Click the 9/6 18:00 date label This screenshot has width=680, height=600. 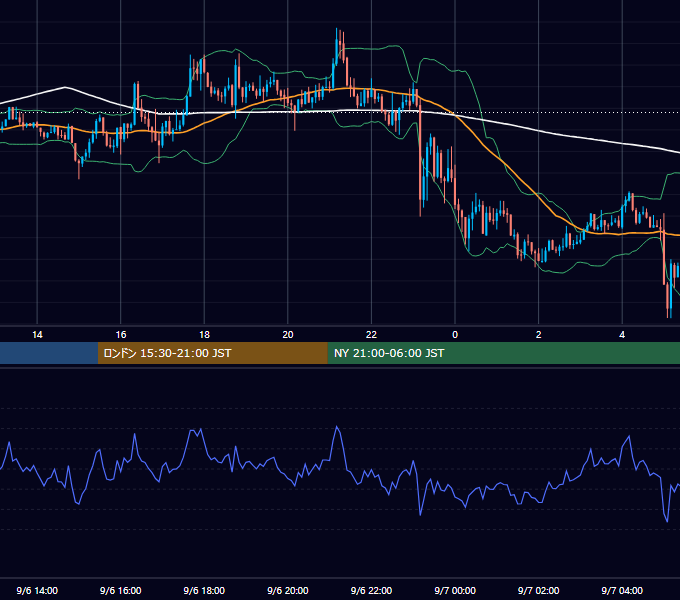point(204,590)
